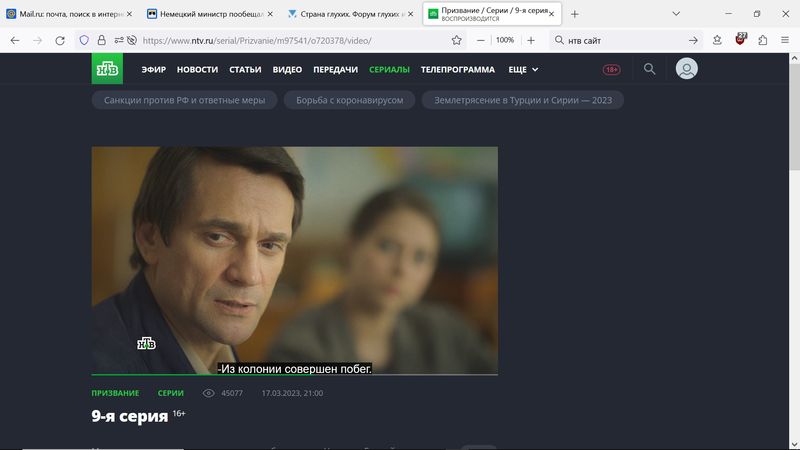
Task: Open the NTV site search magnifier
Action: (649, 69)
